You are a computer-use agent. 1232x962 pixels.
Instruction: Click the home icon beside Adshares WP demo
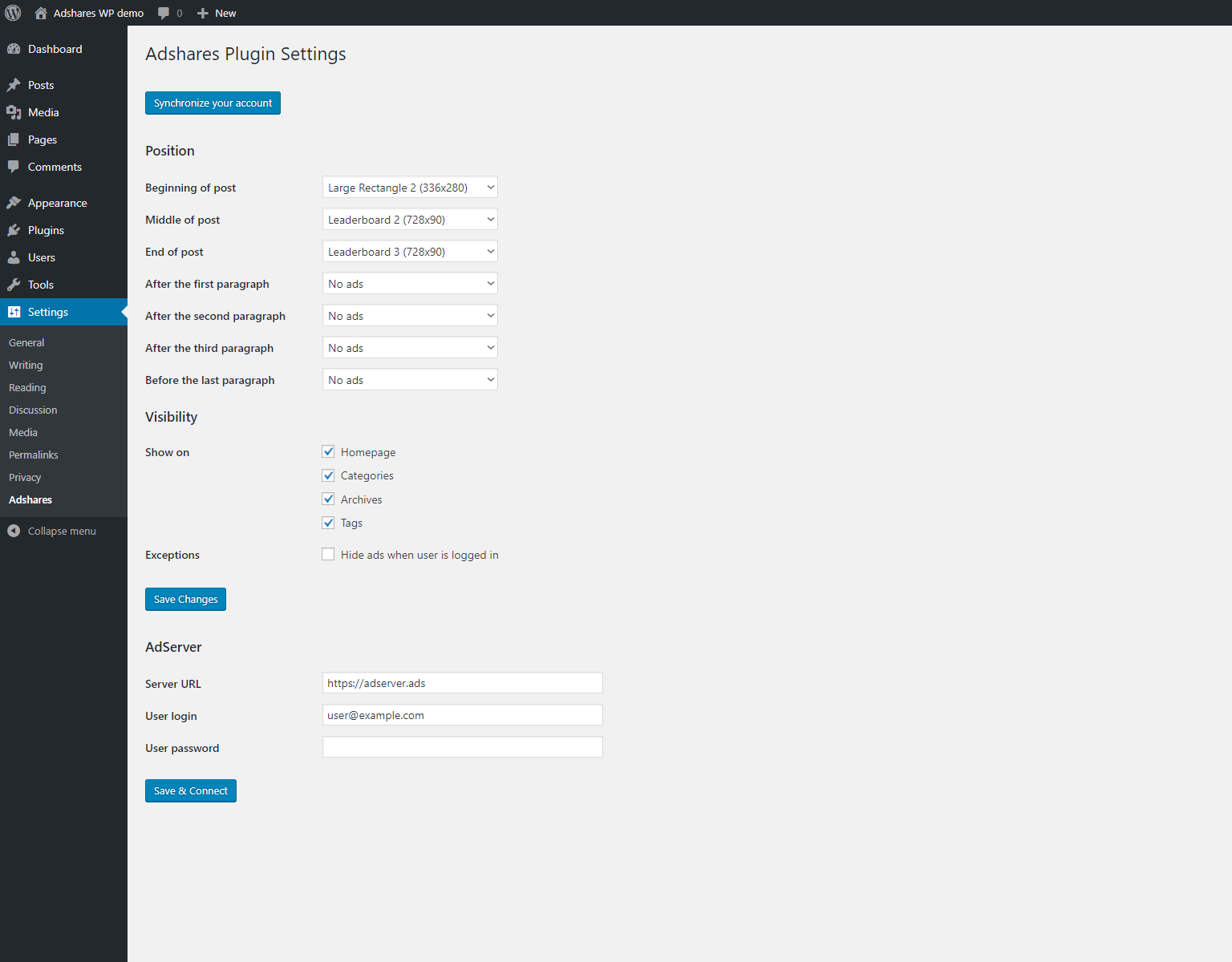[x=41, y=13]
